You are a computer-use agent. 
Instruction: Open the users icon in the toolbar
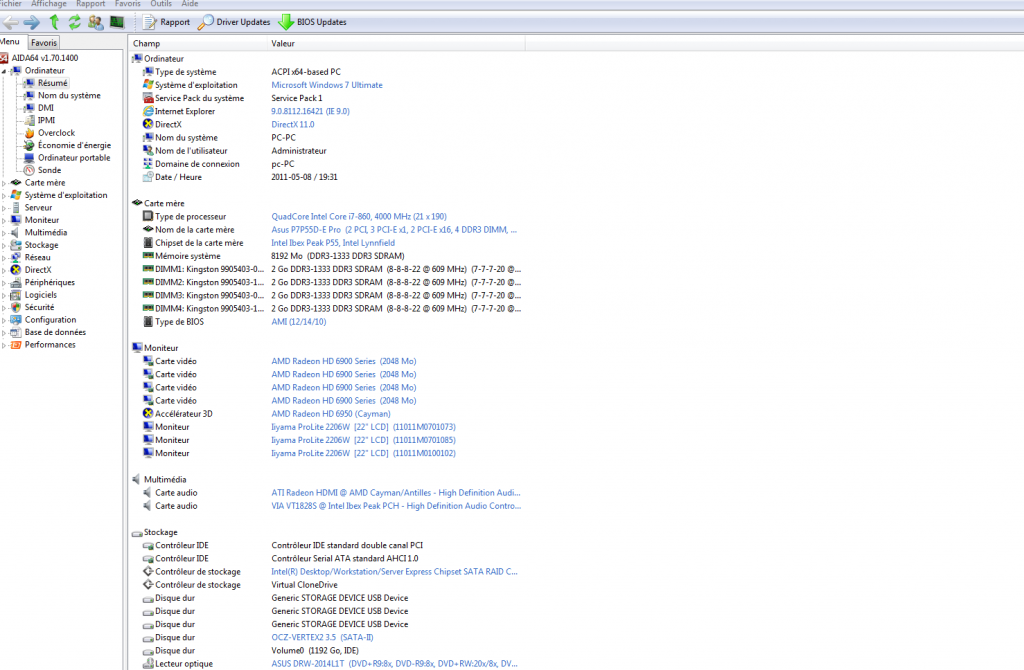[x=95, y=22]
